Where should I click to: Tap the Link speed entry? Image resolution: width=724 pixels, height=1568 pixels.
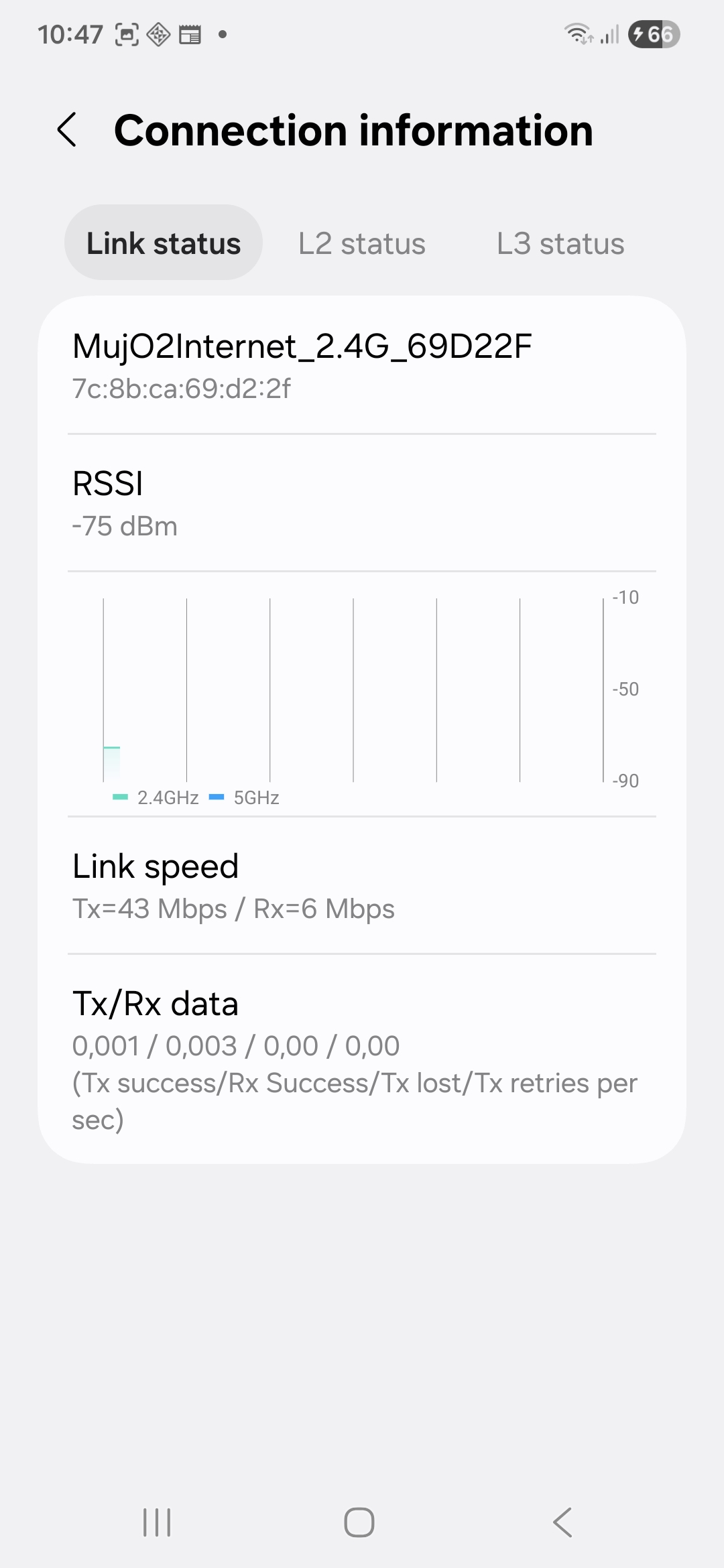click(x=233, y=886)
